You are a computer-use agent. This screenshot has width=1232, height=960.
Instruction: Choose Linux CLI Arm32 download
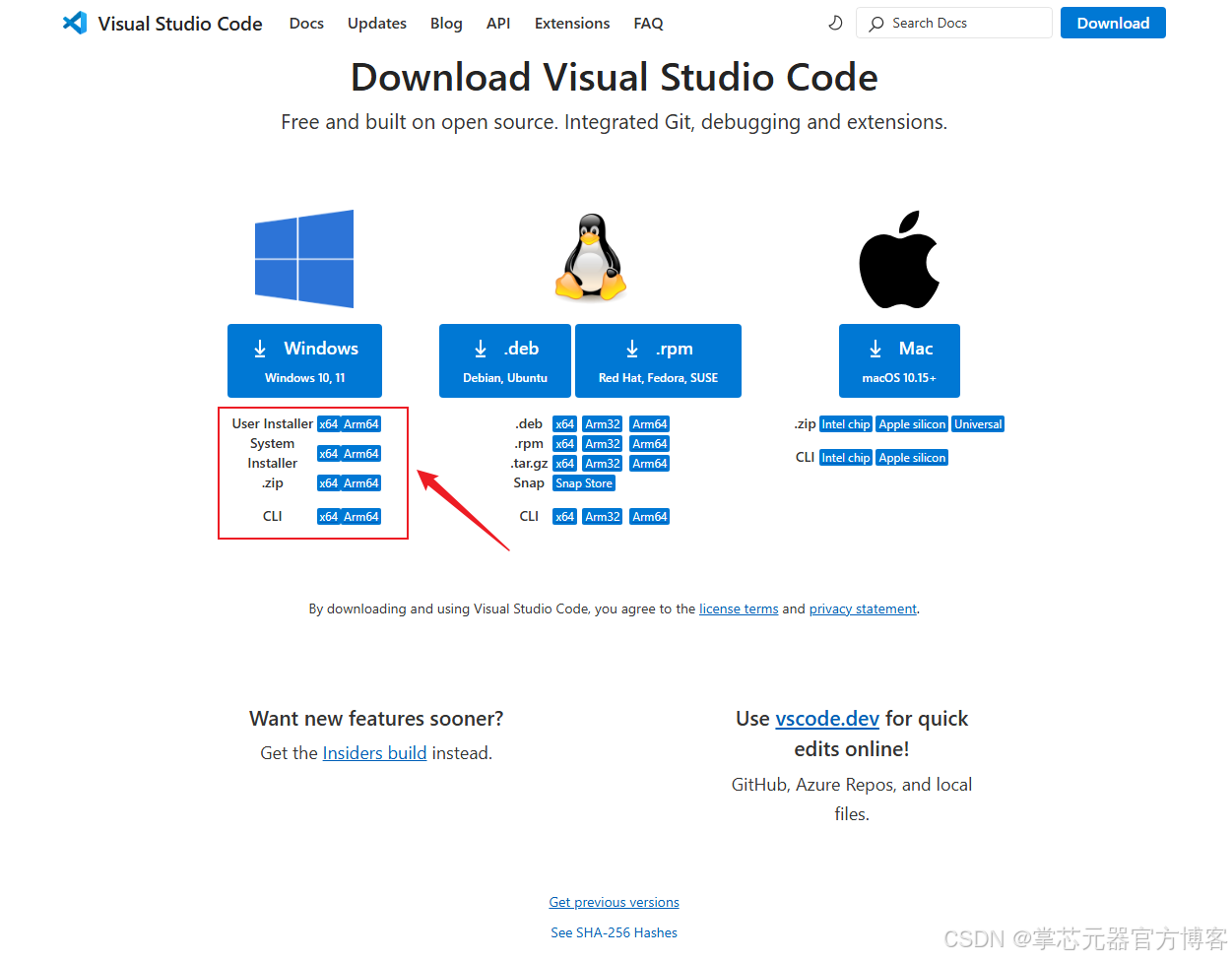click(x=603, y=517)
